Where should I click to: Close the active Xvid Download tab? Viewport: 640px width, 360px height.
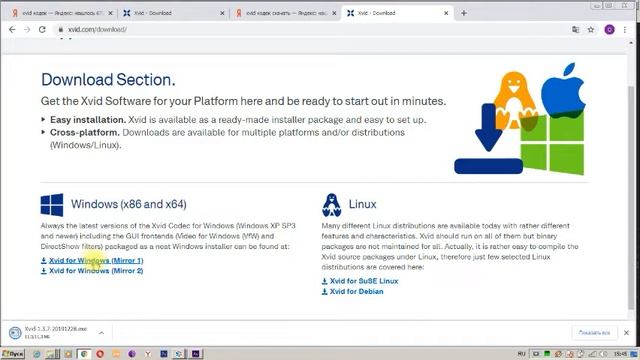click(x=446, y=13)
